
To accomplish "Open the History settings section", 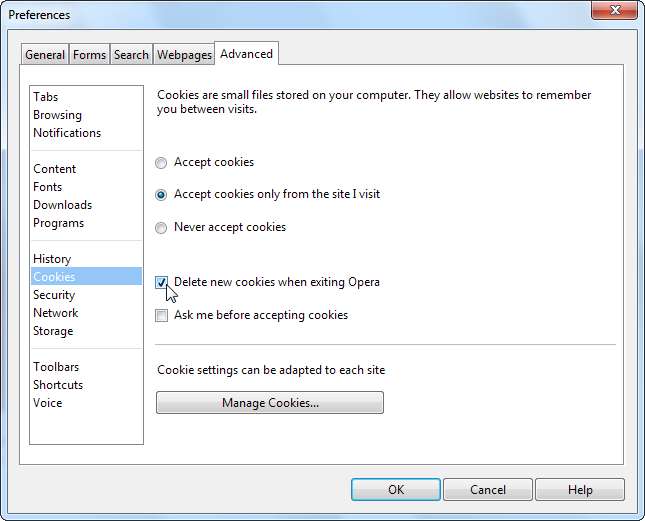I will pos(52,259).
